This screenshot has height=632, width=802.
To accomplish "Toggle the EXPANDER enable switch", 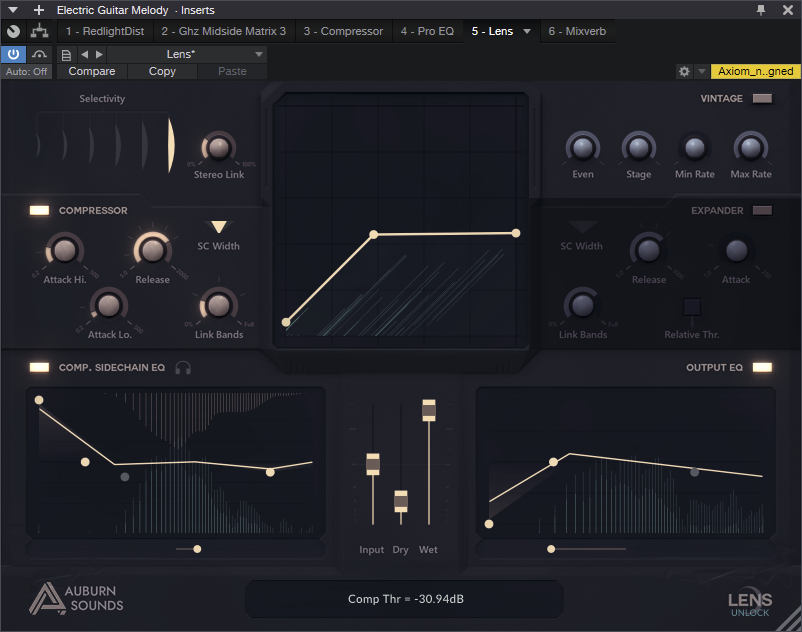I will coord(762,210).
